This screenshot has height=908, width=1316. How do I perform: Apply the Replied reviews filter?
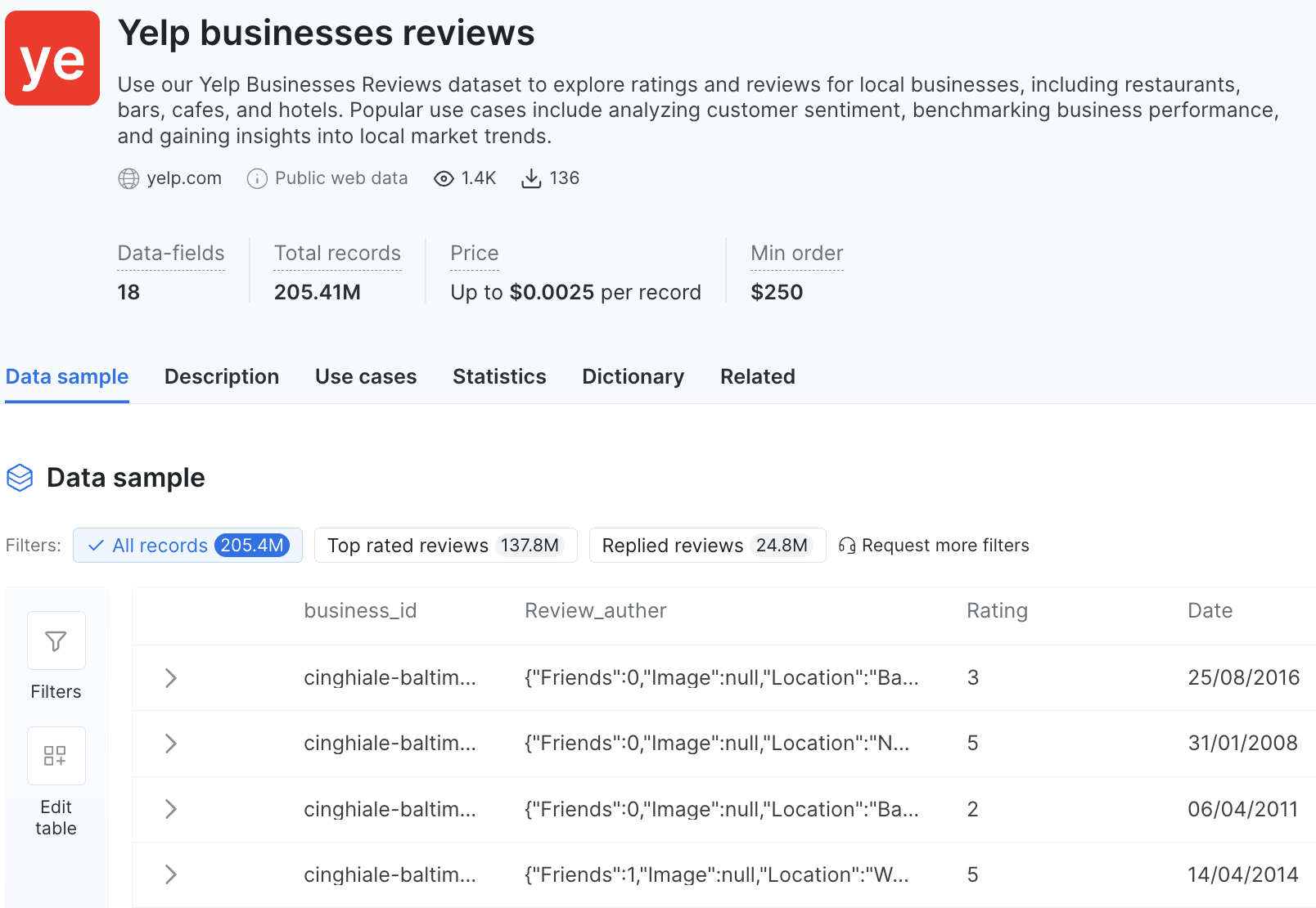708,546
